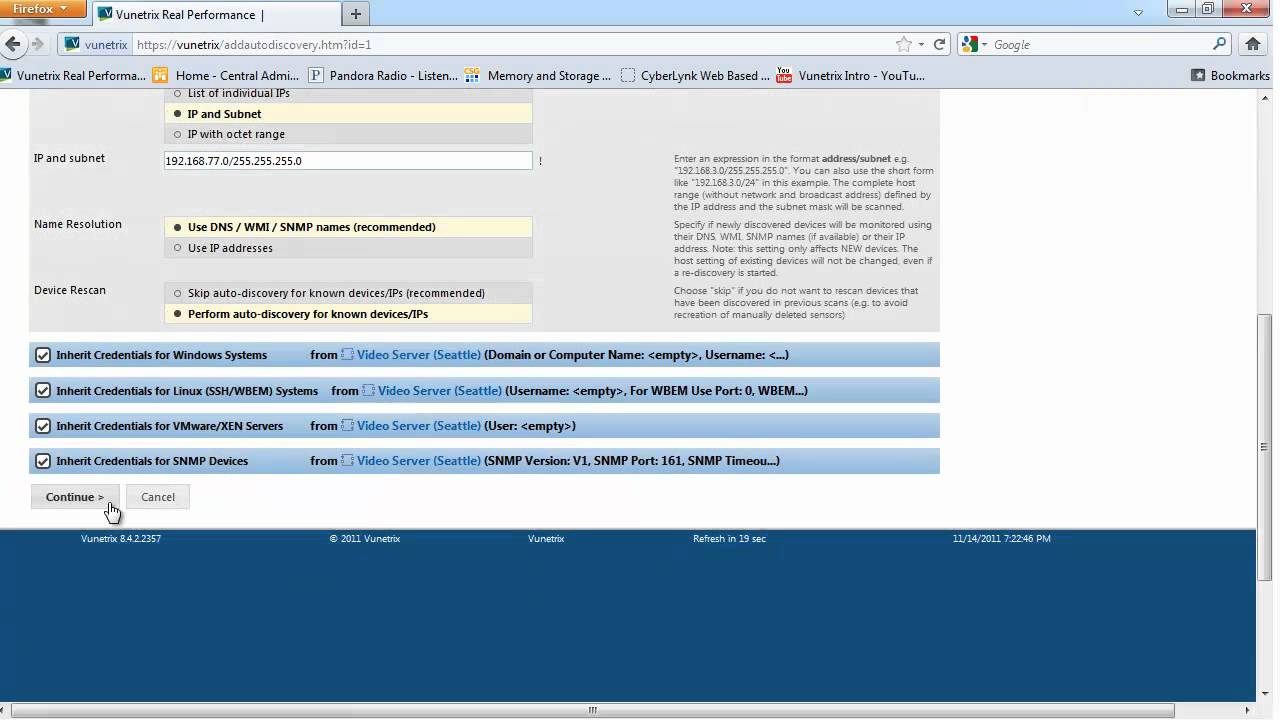Click the Refresh in 19 sec text
This screenshot has height=720, width=1280.
point(729,539)
